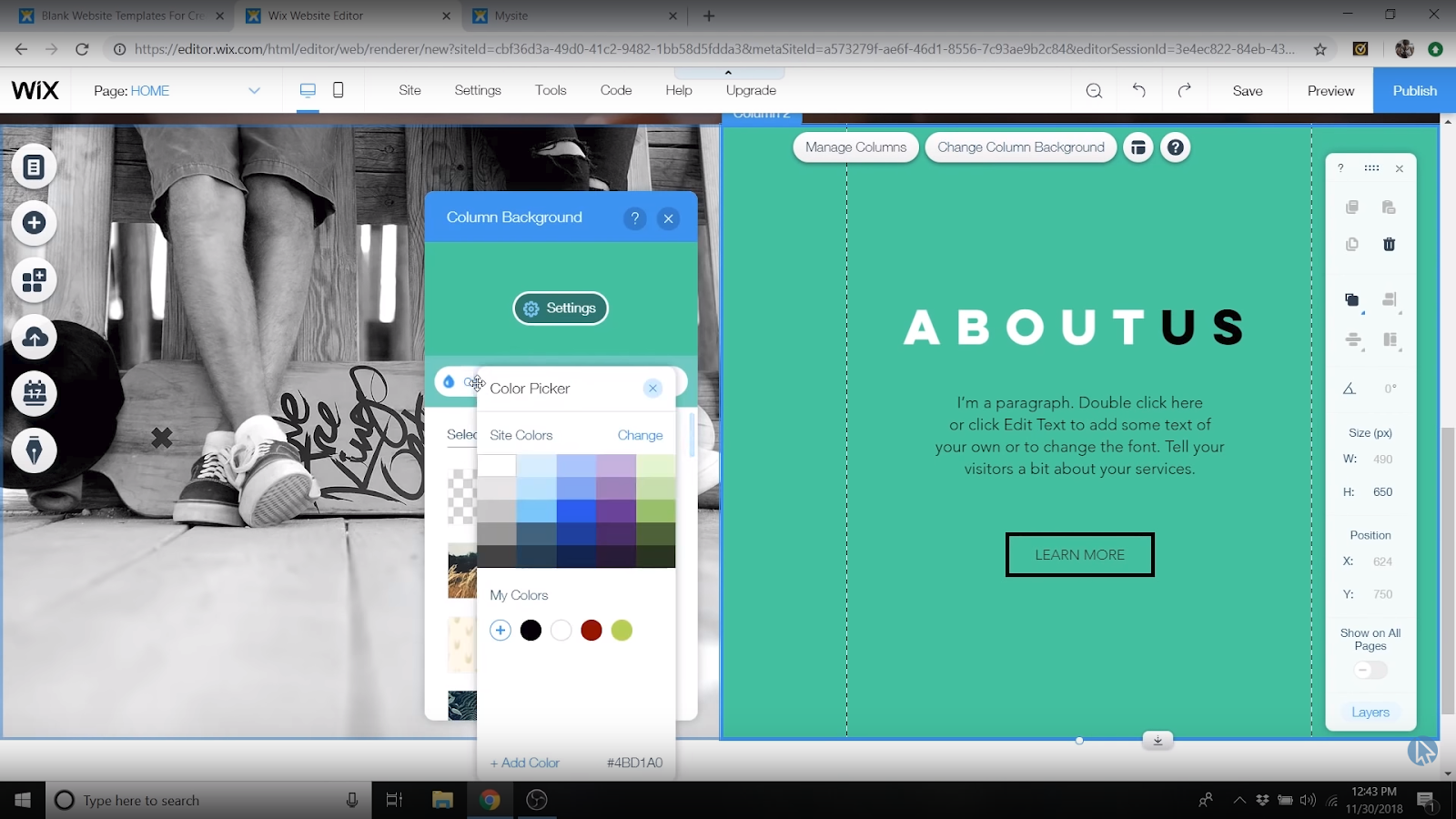Viewport: 1456px width, 819px height.
Task: Undo the last action
Action: pyautogui.click(x=1138, y=90)
